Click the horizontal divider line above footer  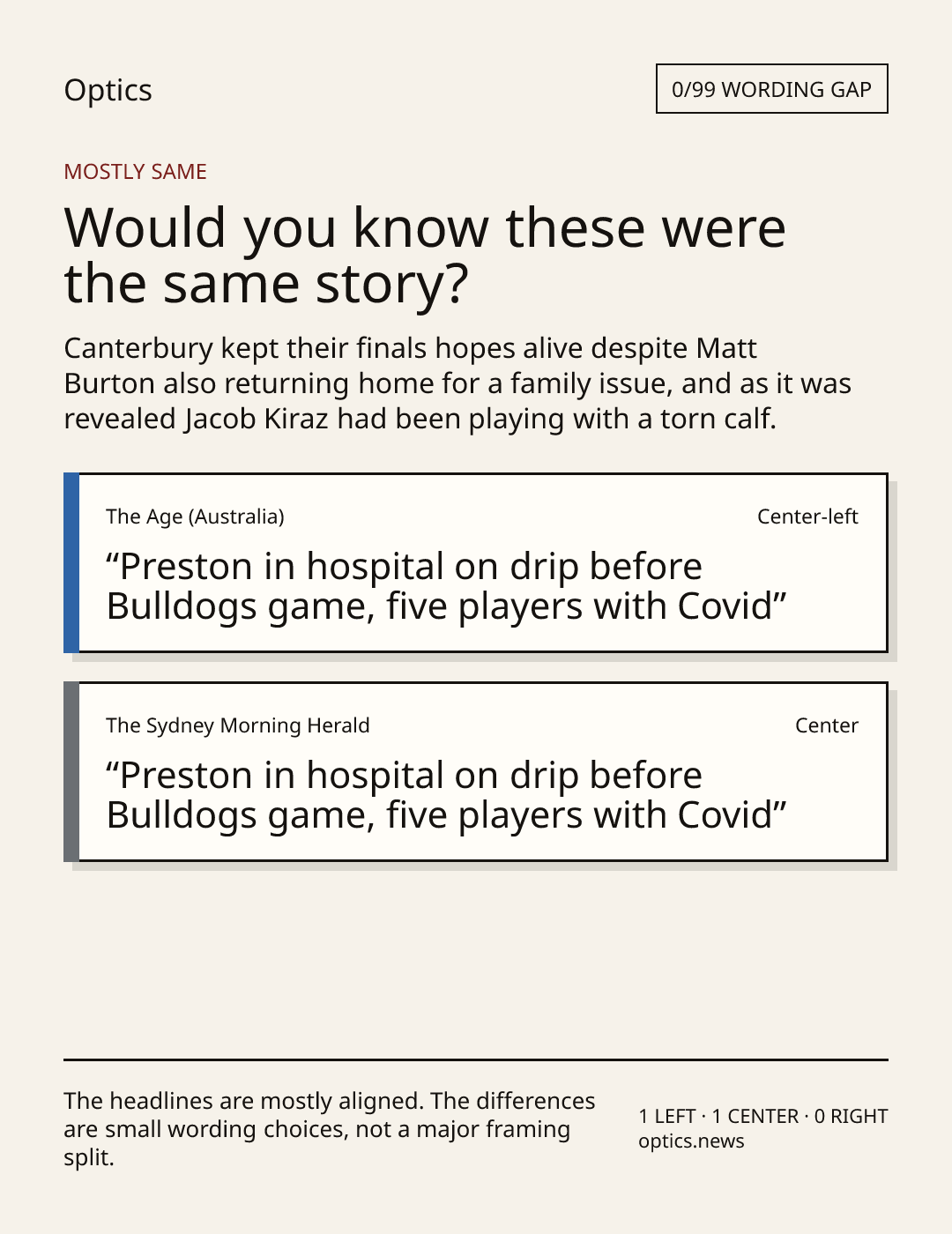[476, 1059]
